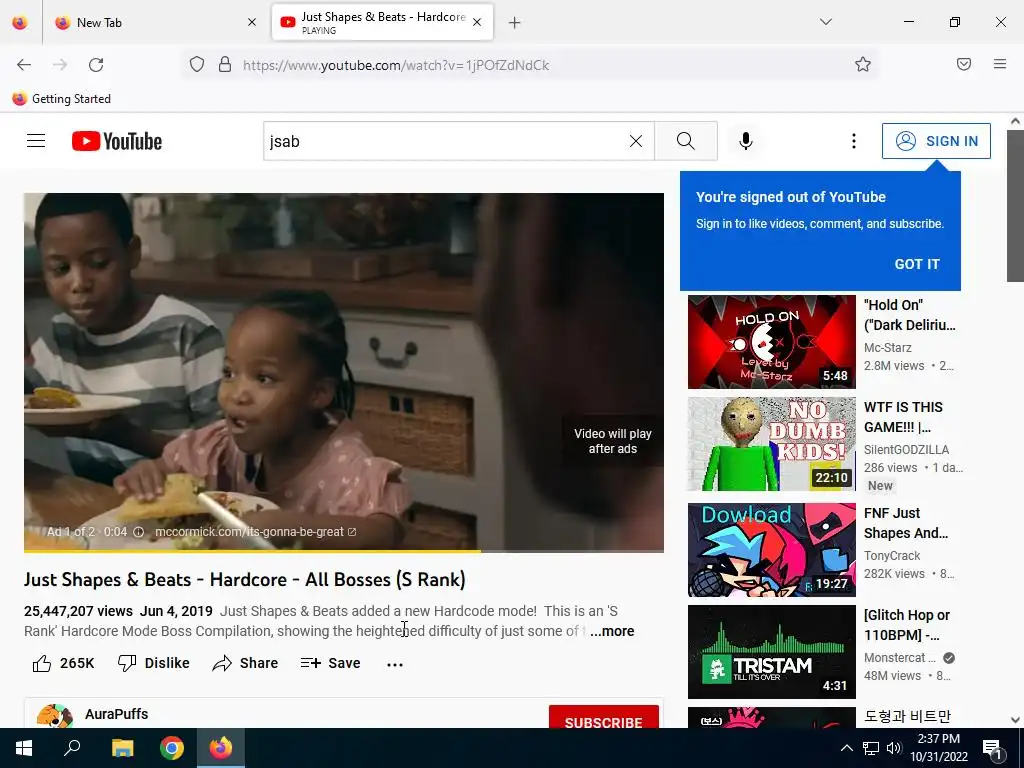The width and height of the screenshot is (1024, 768).
Task: Click the magnifier search button
Action: (x=686, y=141)
